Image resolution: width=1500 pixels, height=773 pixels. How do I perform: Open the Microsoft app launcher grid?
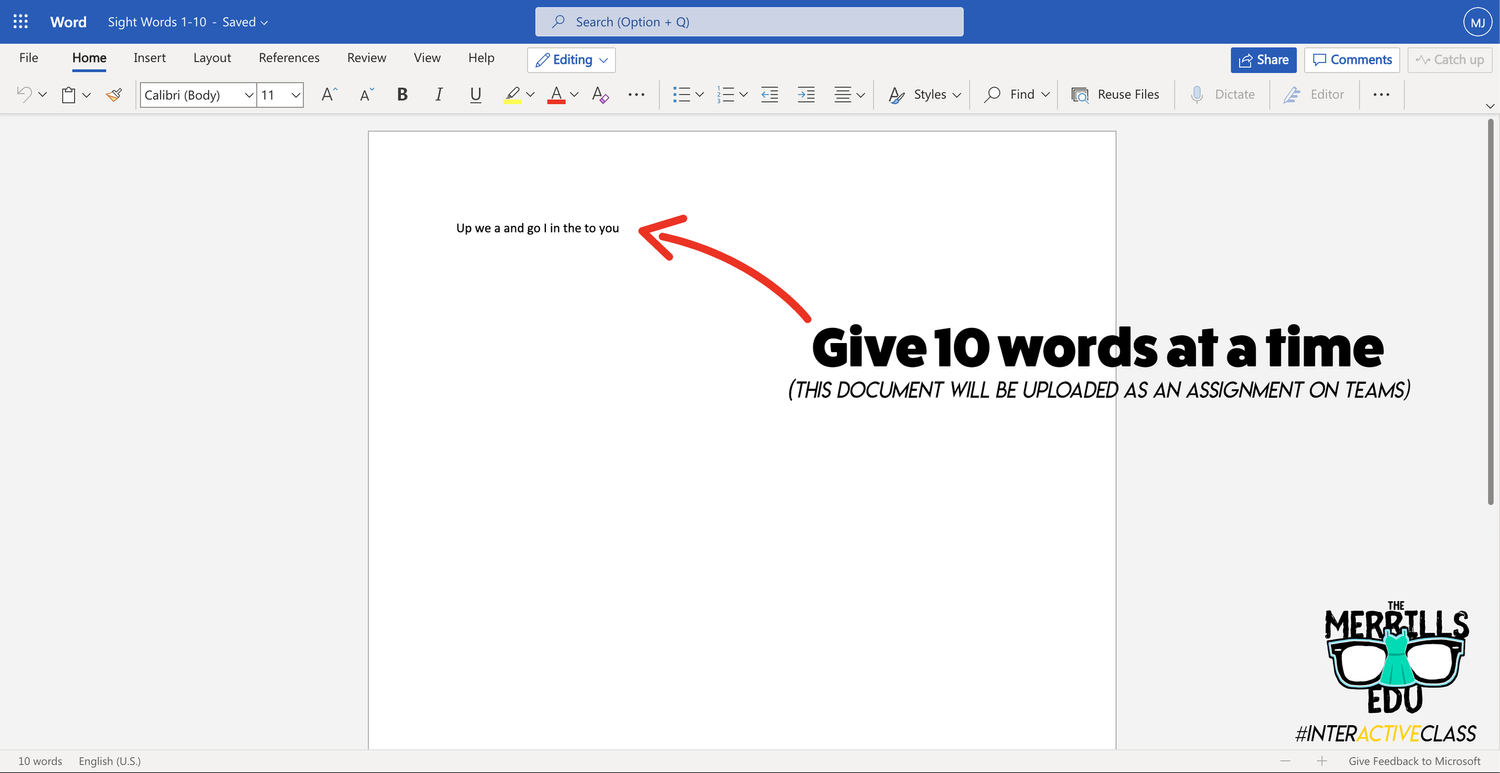[x=20, y=20]
